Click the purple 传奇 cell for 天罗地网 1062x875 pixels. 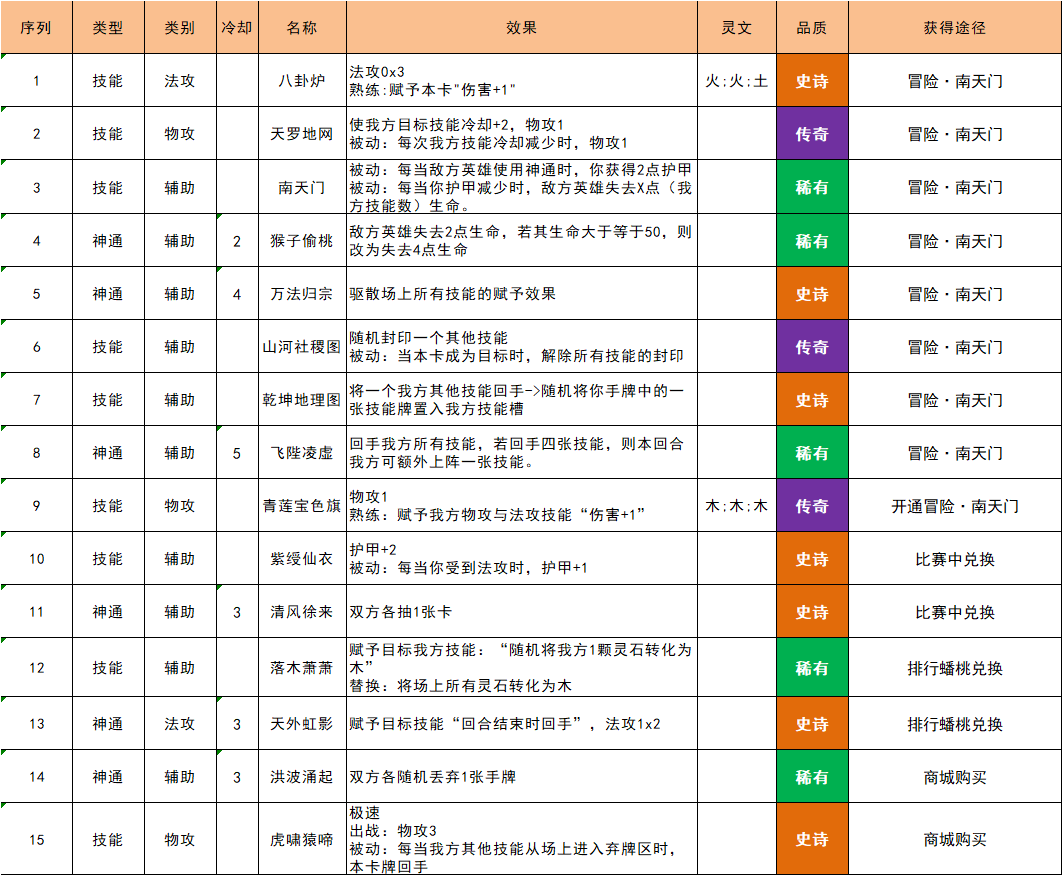[812, 133]
